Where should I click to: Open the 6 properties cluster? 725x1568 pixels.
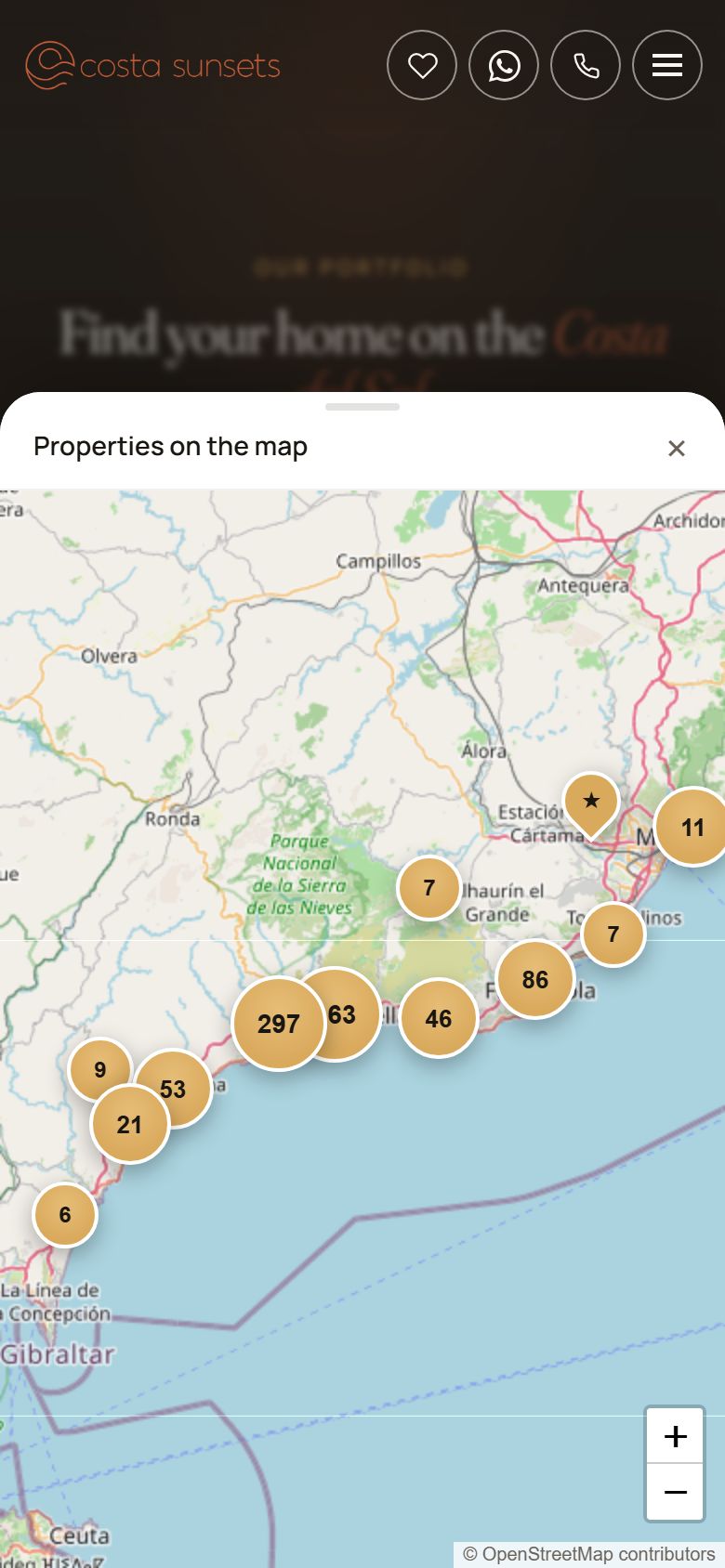(x=64, y=1214)
